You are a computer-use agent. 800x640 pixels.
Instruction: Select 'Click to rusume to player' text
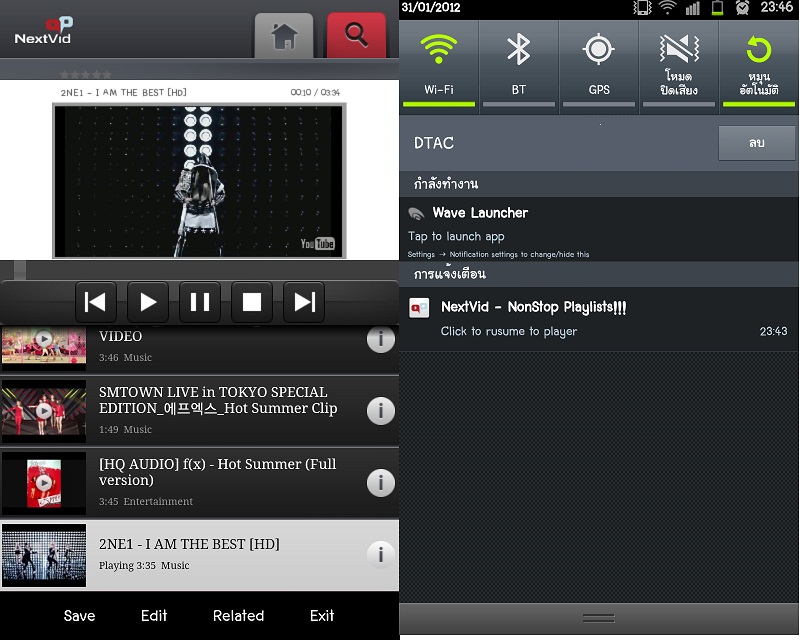click(509, 331)
